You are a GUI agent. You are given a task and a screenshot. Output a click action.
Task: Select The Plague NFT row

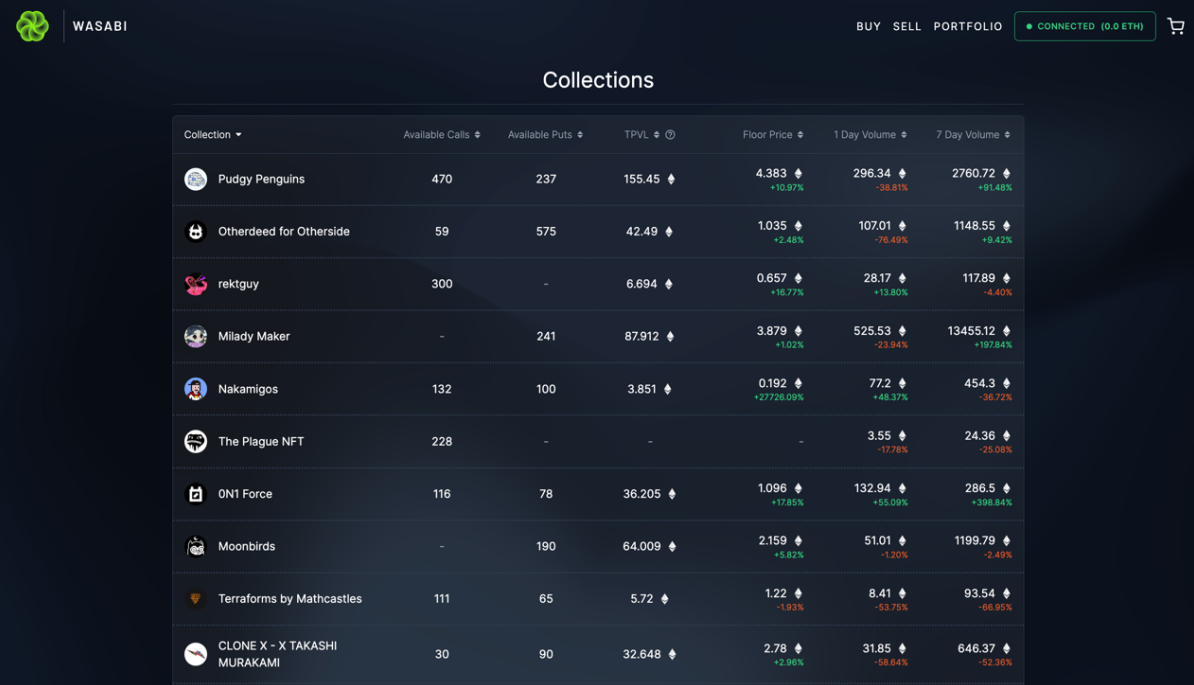(261, 441)
